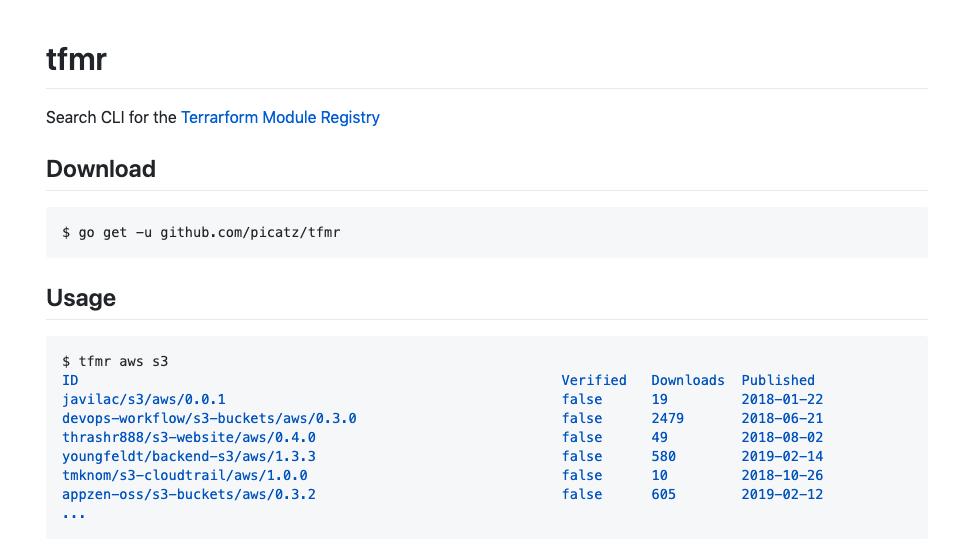The image size is (973, 559).
Task: Click the 'Search CLI for the' description text
Action: coord(111,117)
